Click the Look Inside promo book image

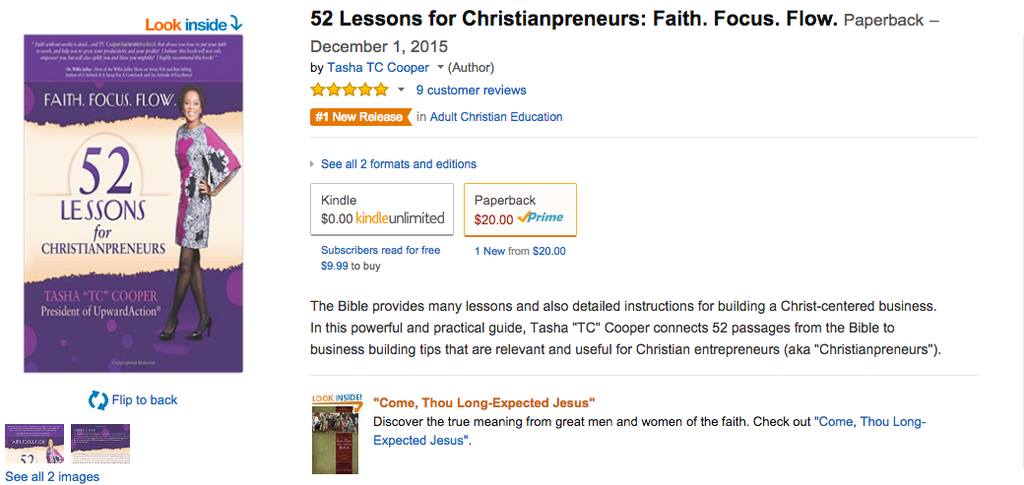pyautogui.click(x=335, y=433)
